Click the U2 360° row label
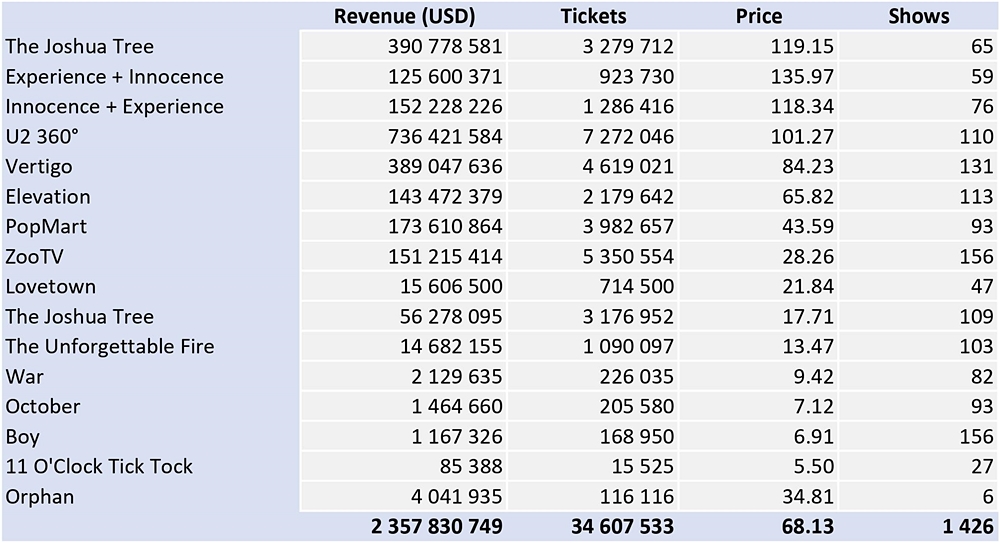Image resolution: width=1000 pixels, height=543 pixels. [x=42, y=137]
